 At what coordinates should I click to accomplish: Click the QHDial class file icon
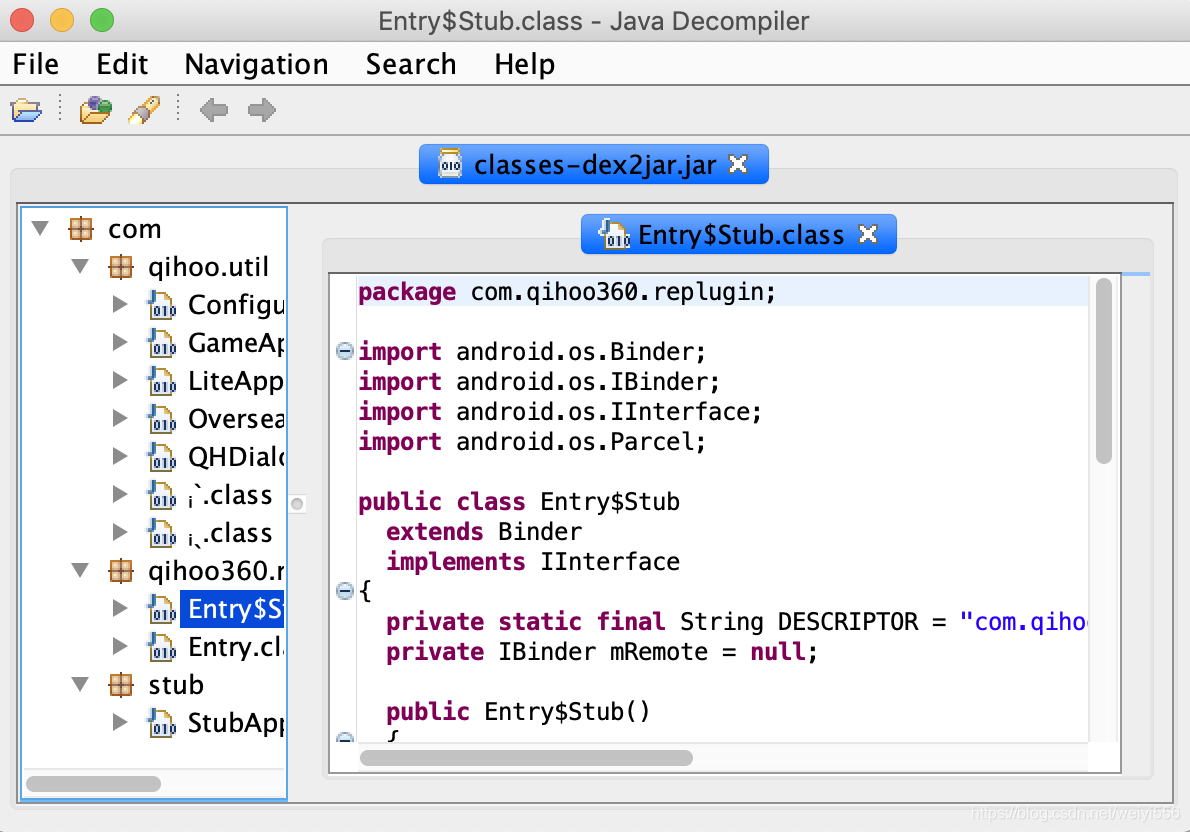tap(162, 457)
